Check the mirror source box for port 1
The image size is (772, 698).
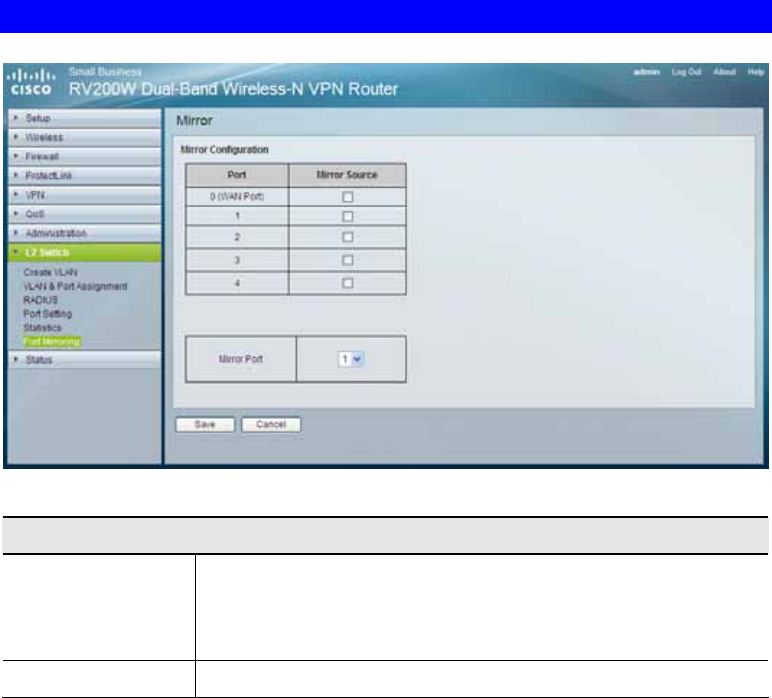click(x=348, y=216)
